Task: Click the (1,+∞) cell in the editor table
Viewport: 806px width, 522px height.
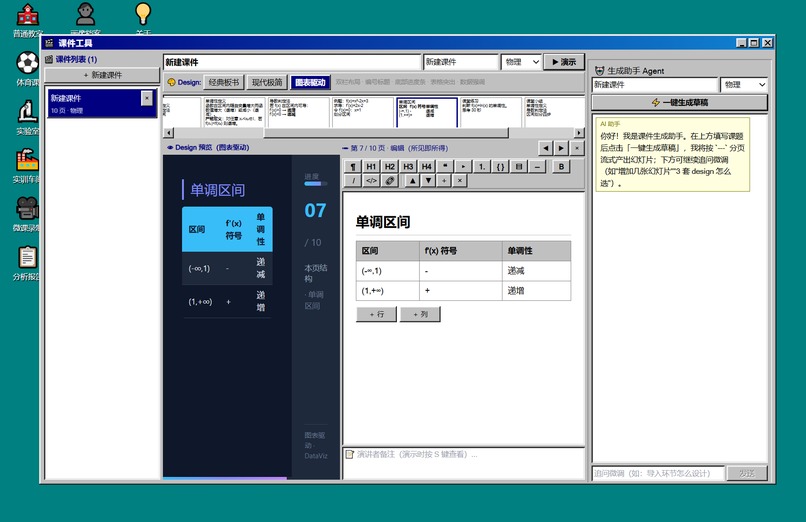Action: 388,291
